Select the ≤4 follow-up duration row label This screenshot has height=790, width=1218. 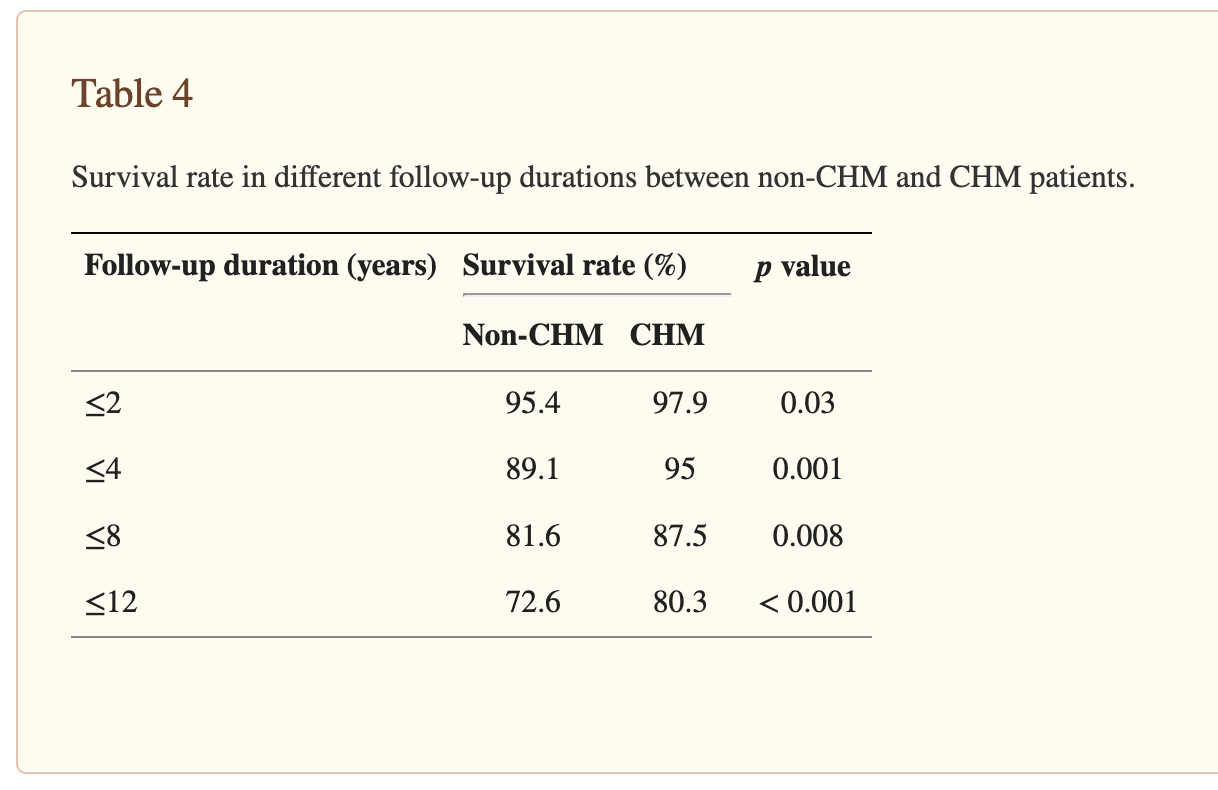103,469
